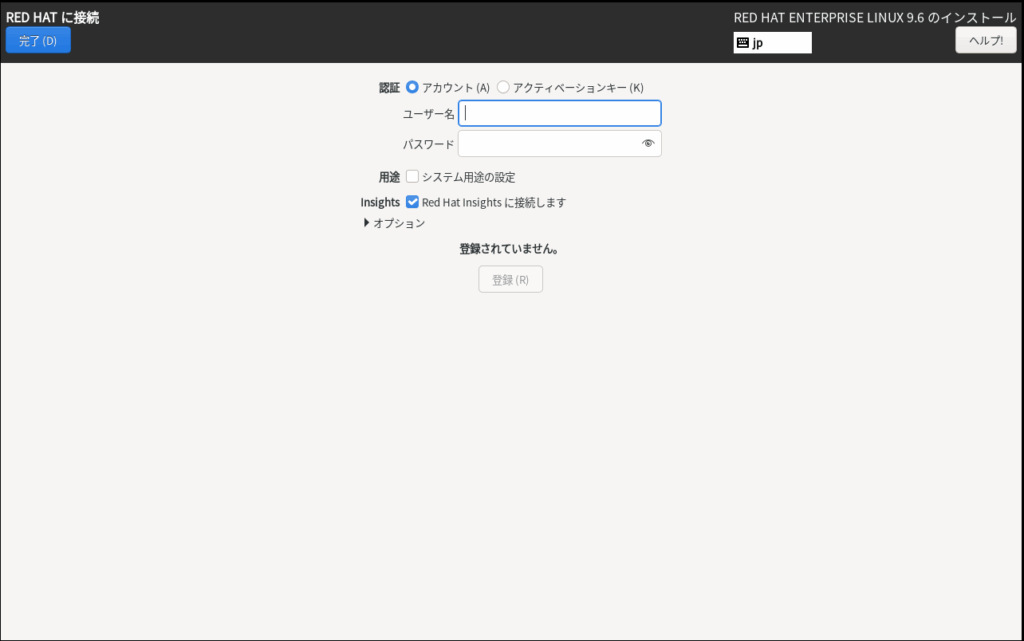
Task: Click the RED HAT に接続 page title
Action: pos(52,17)
